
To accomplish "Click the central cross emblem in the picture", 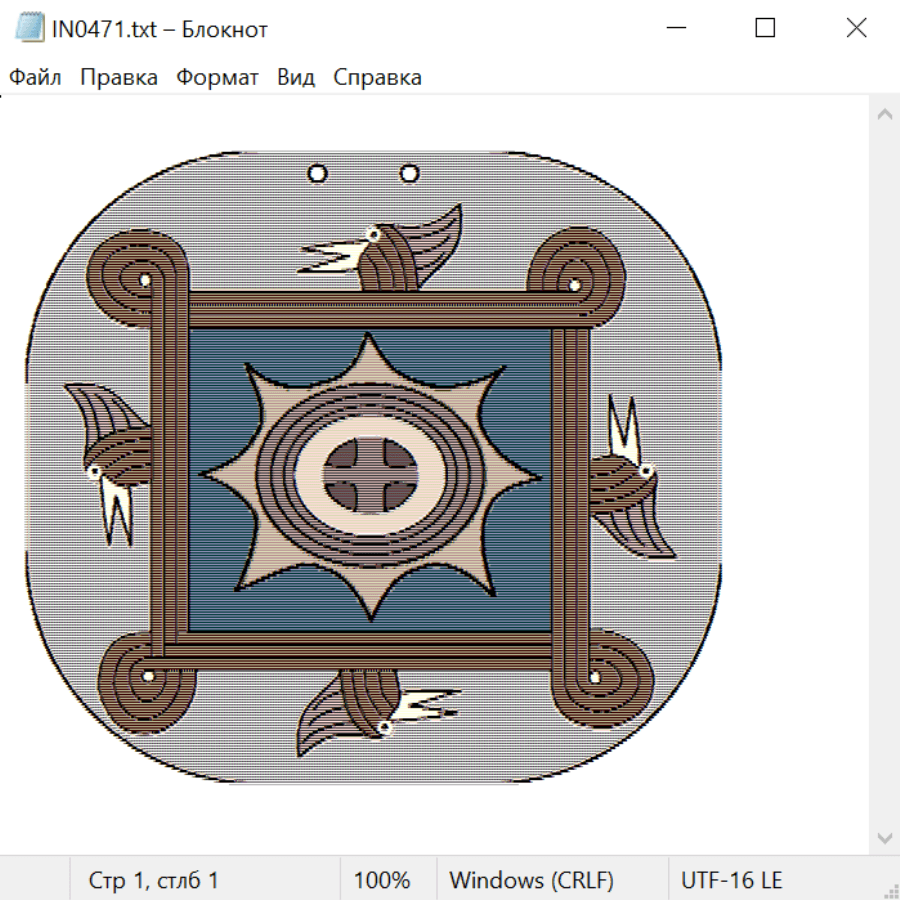I will click(x=372, y=468).
